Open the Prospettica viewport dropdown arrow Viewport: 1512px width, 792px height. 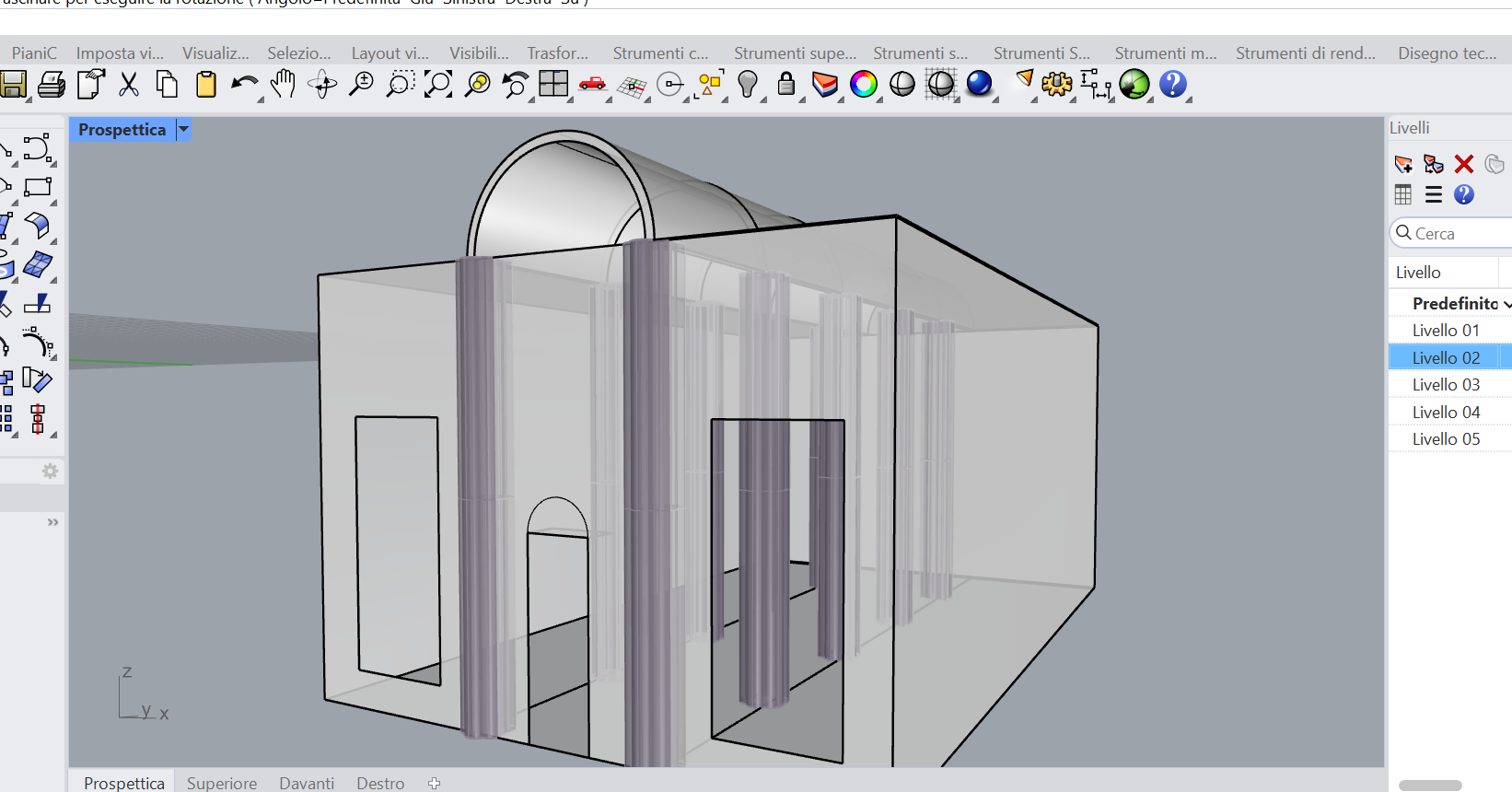tap(183, 130)
